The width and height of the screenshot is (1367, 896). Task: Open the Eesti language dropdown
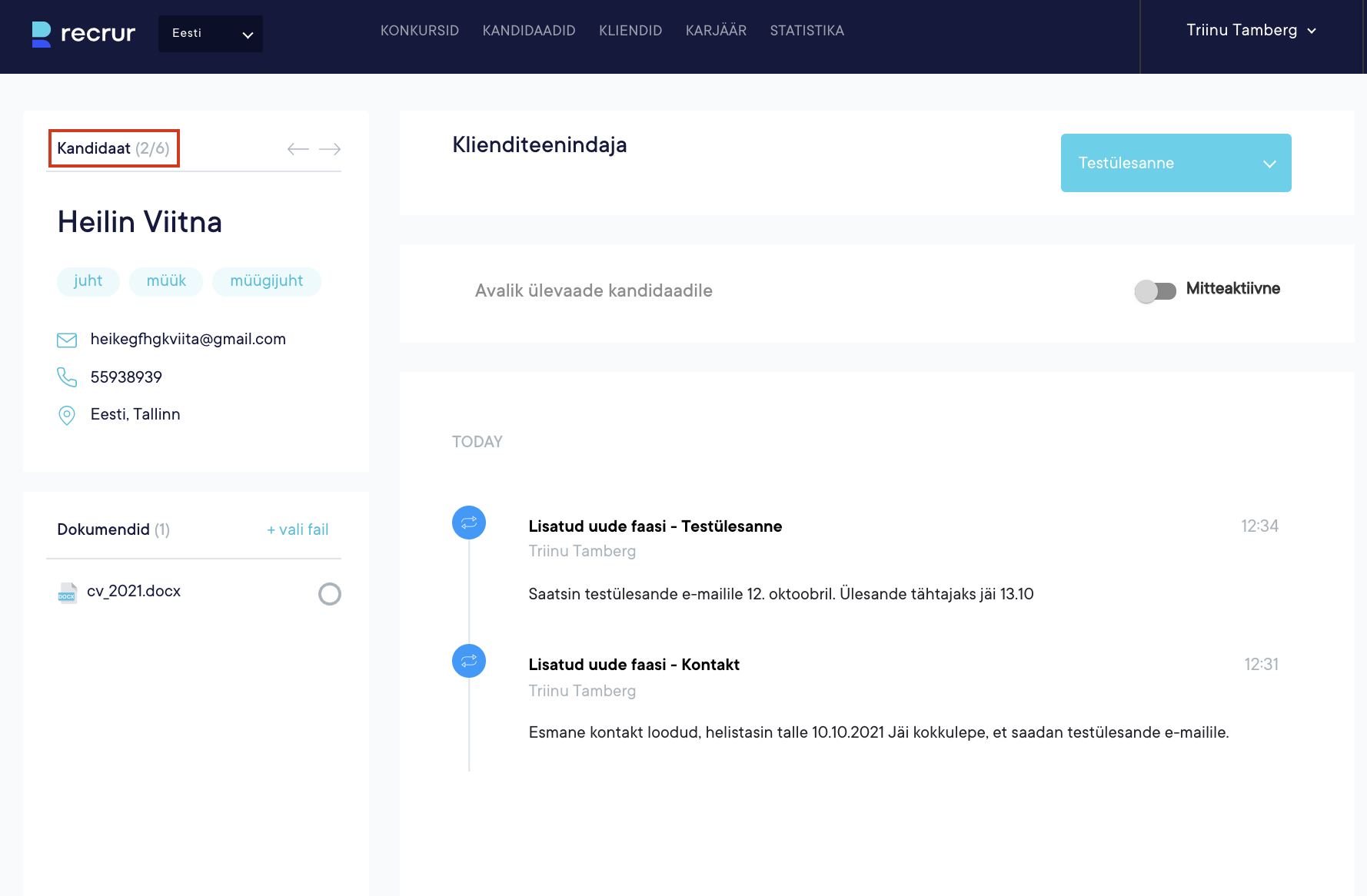pos(211,34)
